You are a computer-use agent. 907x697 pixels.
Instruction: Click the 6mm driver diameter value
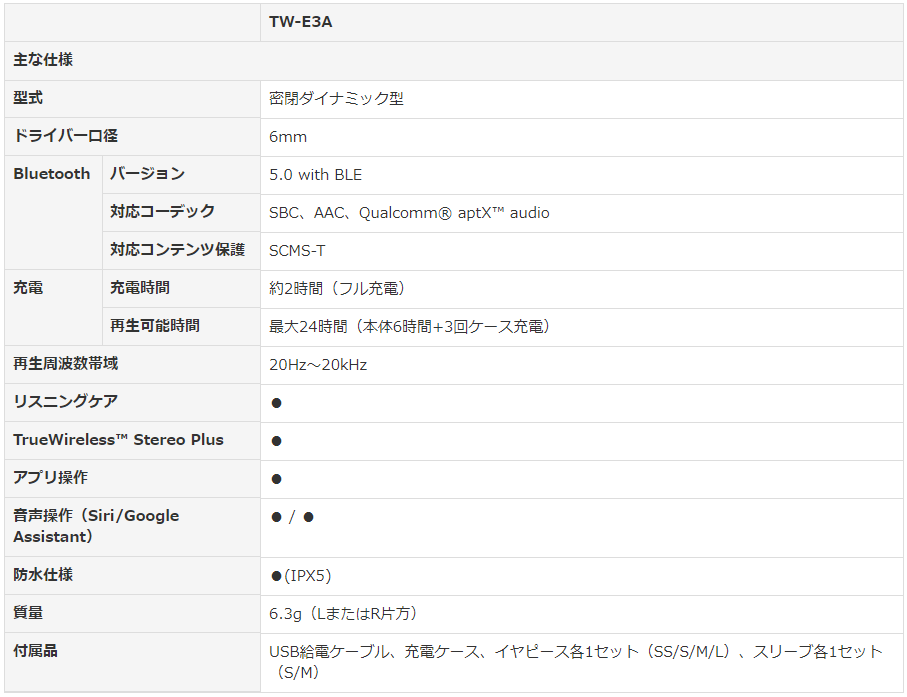(288, 136)
